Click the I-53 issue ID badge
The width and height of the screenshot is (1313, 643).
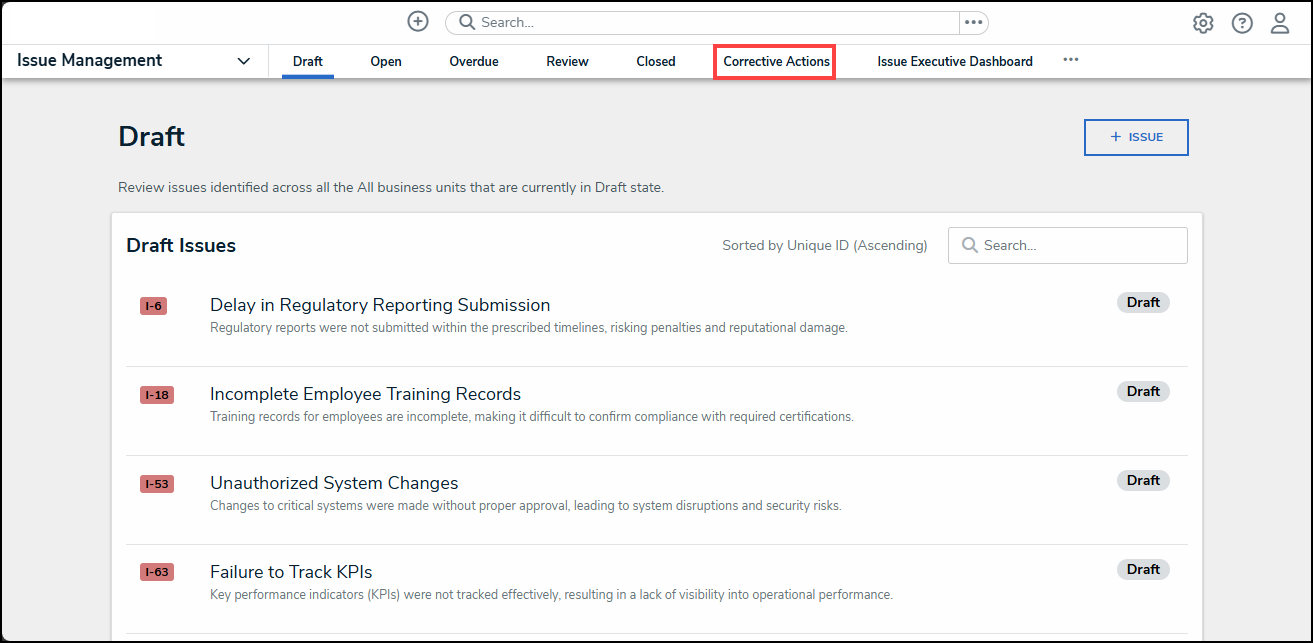(x=156, y=484)
